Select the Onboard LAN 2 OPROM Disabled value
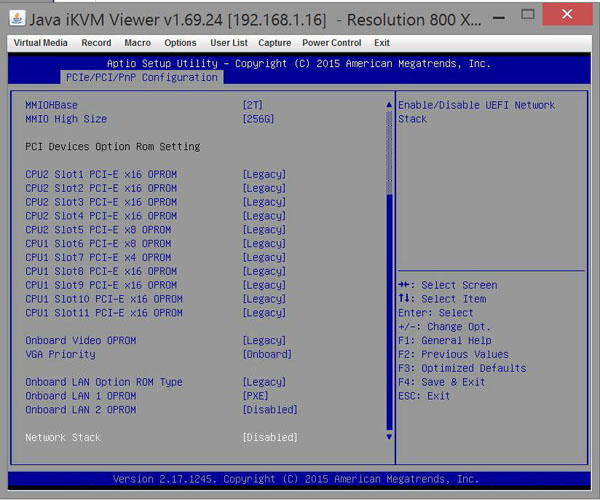Screen dimensions: 600x500 tap(270, 410)
